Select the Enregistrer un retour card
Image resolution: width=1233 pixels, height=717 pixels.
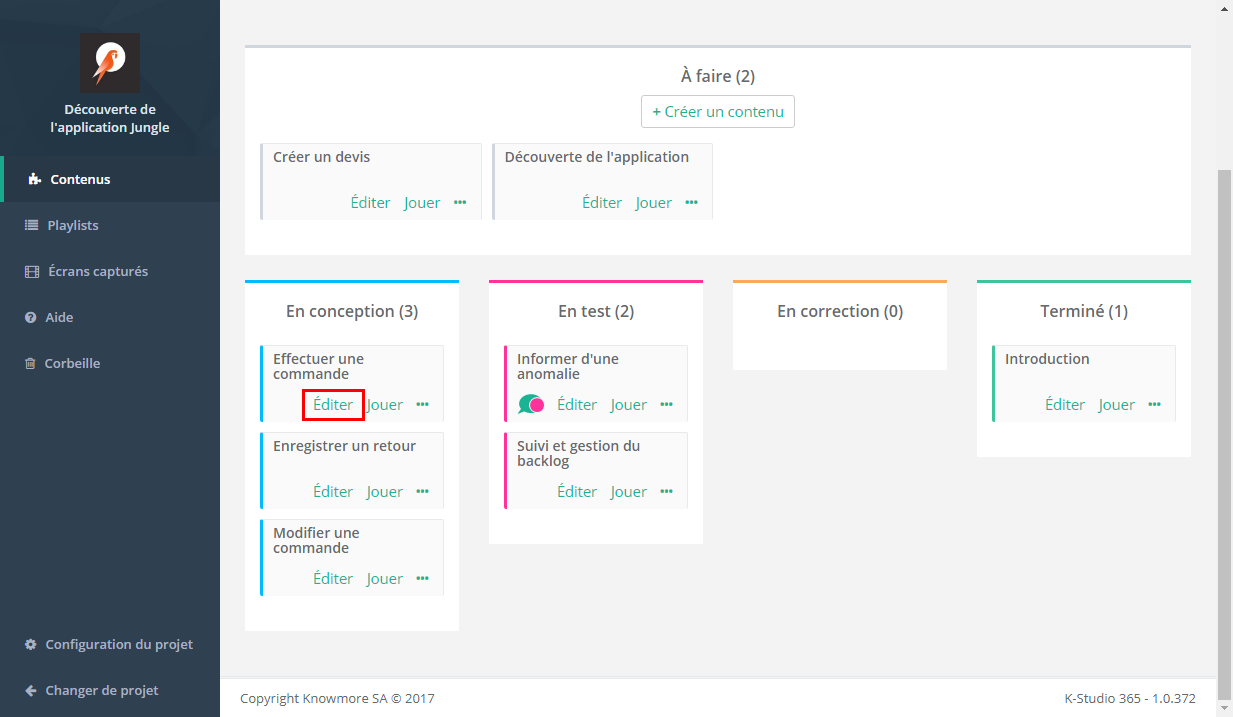344,447
